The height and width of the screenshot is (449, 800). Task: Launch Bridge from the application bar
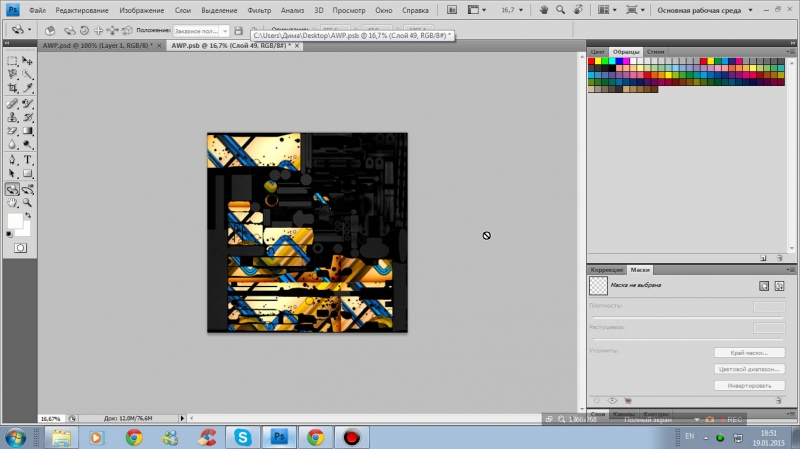(452, 10)
